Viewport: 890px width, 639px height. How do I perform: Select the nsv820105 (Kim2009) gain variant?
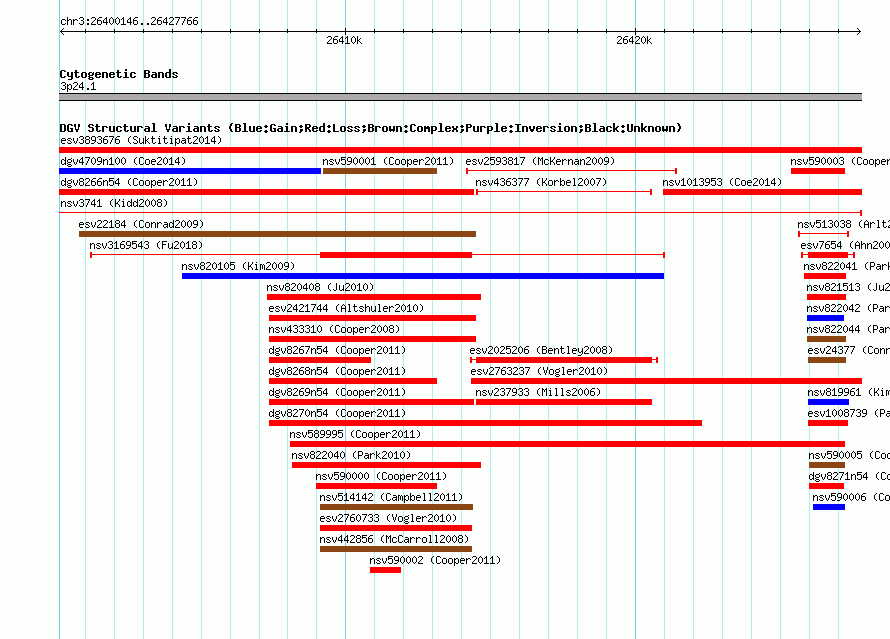click(x=423, y=276)
